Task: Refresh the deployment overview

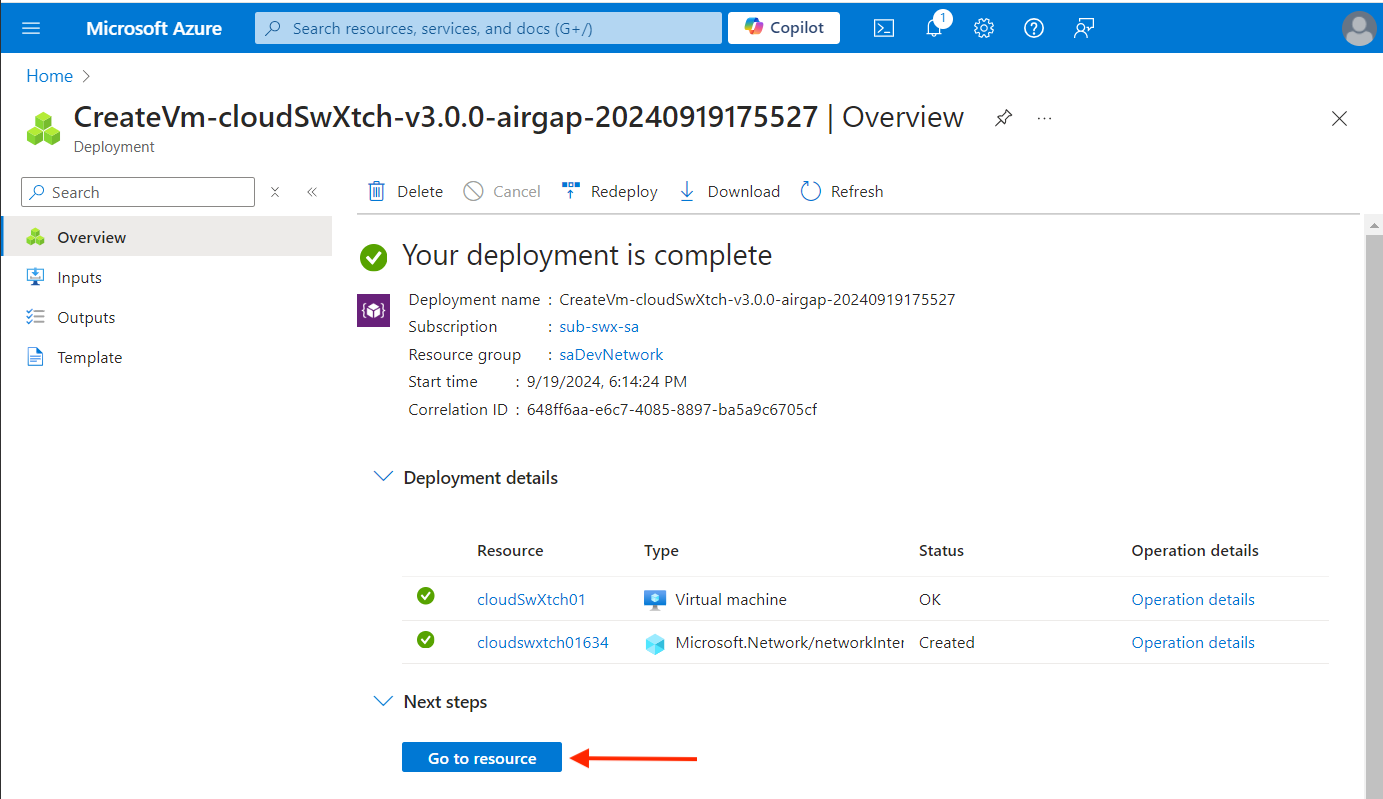Action: (841, 191)
